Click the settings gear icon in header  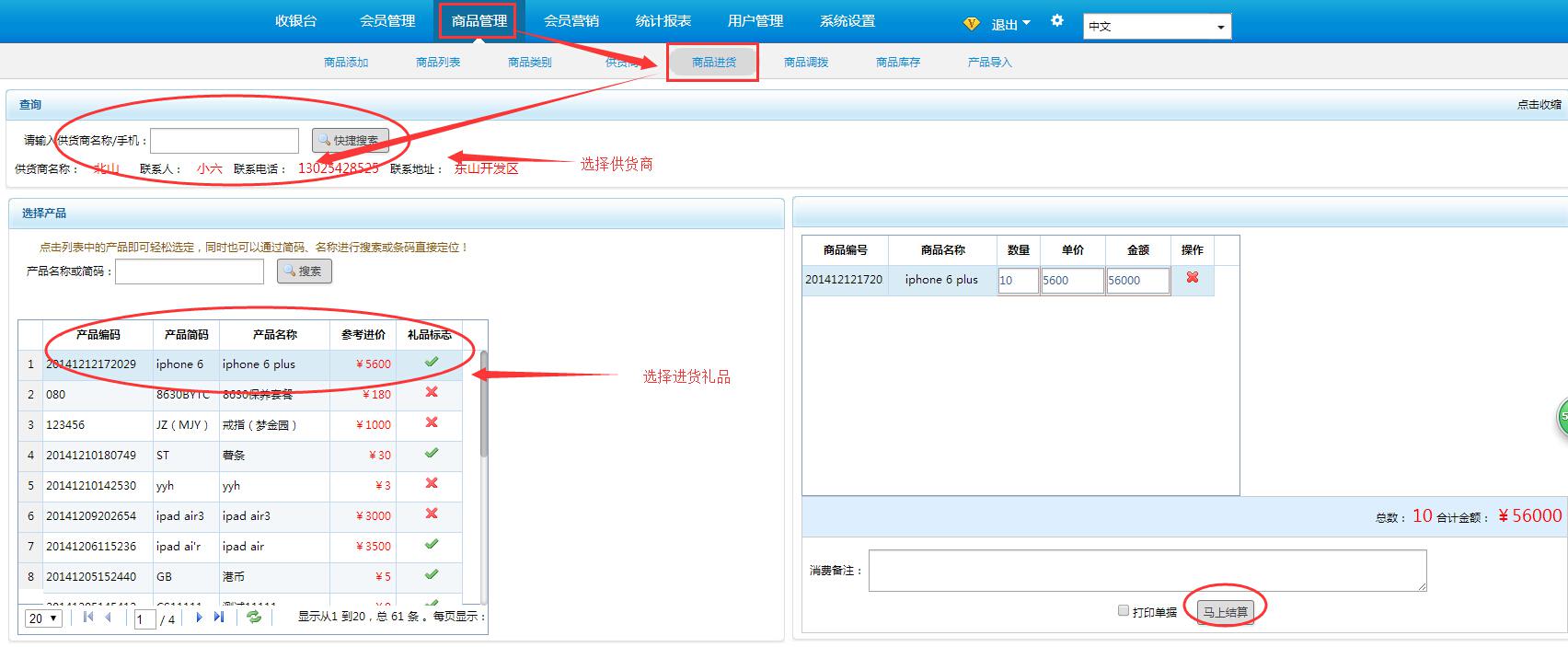(1057, 21)
